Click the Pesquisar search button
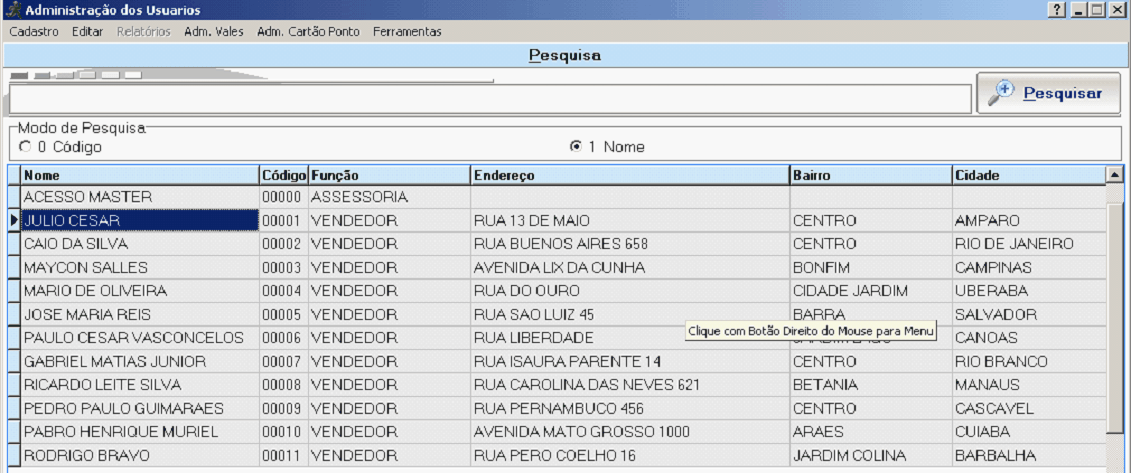The height and width of the screenshot is (474, 1132). point(1048,93)
